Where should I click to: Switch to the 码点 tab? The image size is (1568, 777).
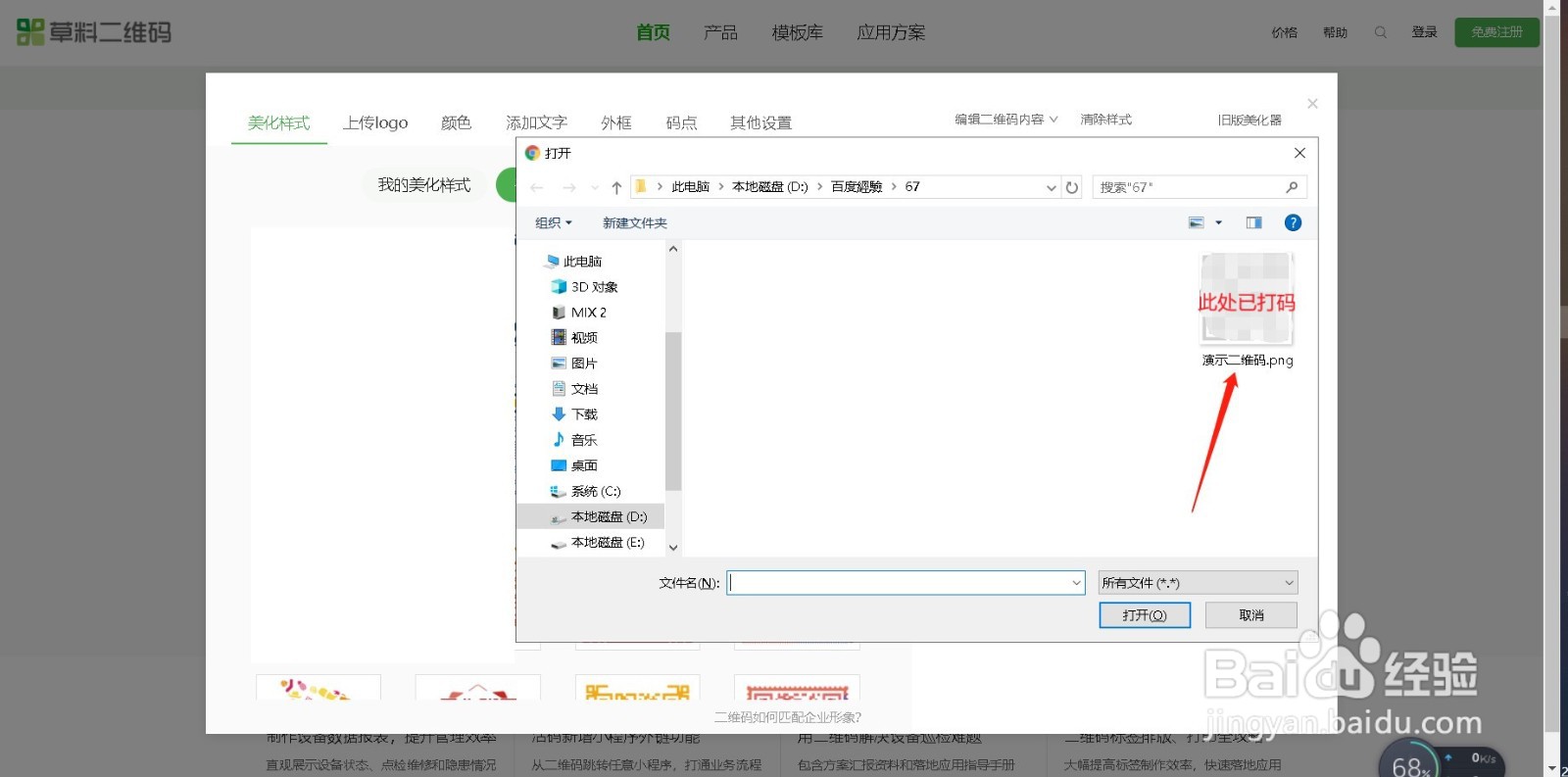tap(681, 122)
